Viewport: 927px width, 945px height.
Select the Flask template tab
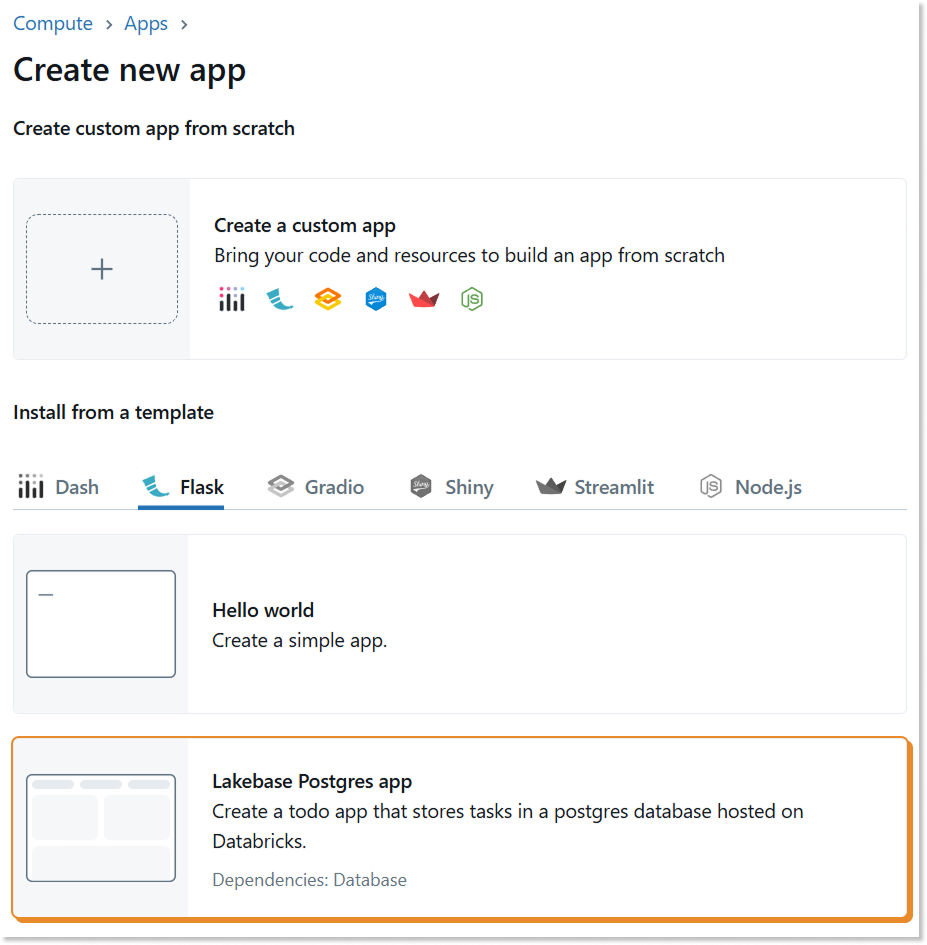coord(182,487)
